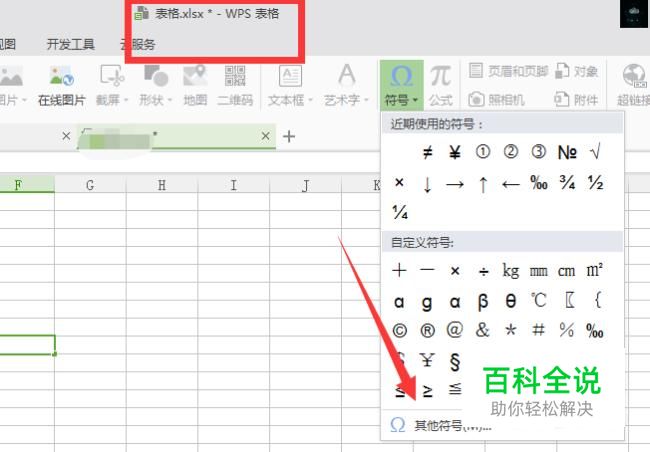The height and width of the screenshot is (452, 650).
Task: Insert the # hash symbol
Action: click(x=538, y=330)
